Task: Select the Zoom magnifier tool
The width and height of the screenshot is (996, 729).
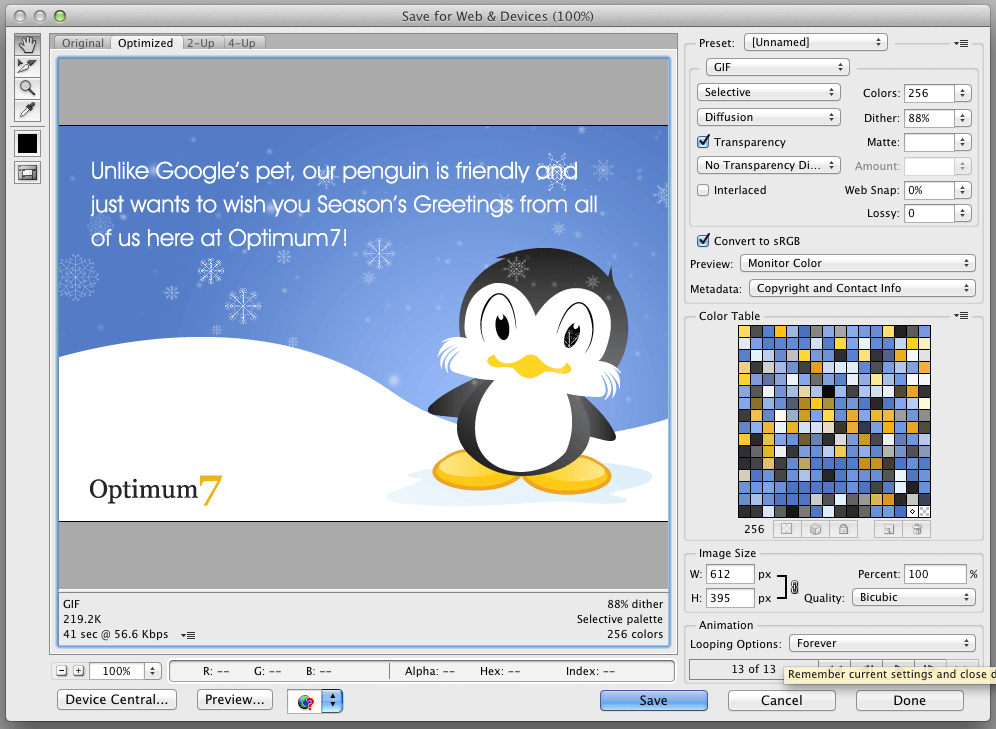Action: click(27, 88)
